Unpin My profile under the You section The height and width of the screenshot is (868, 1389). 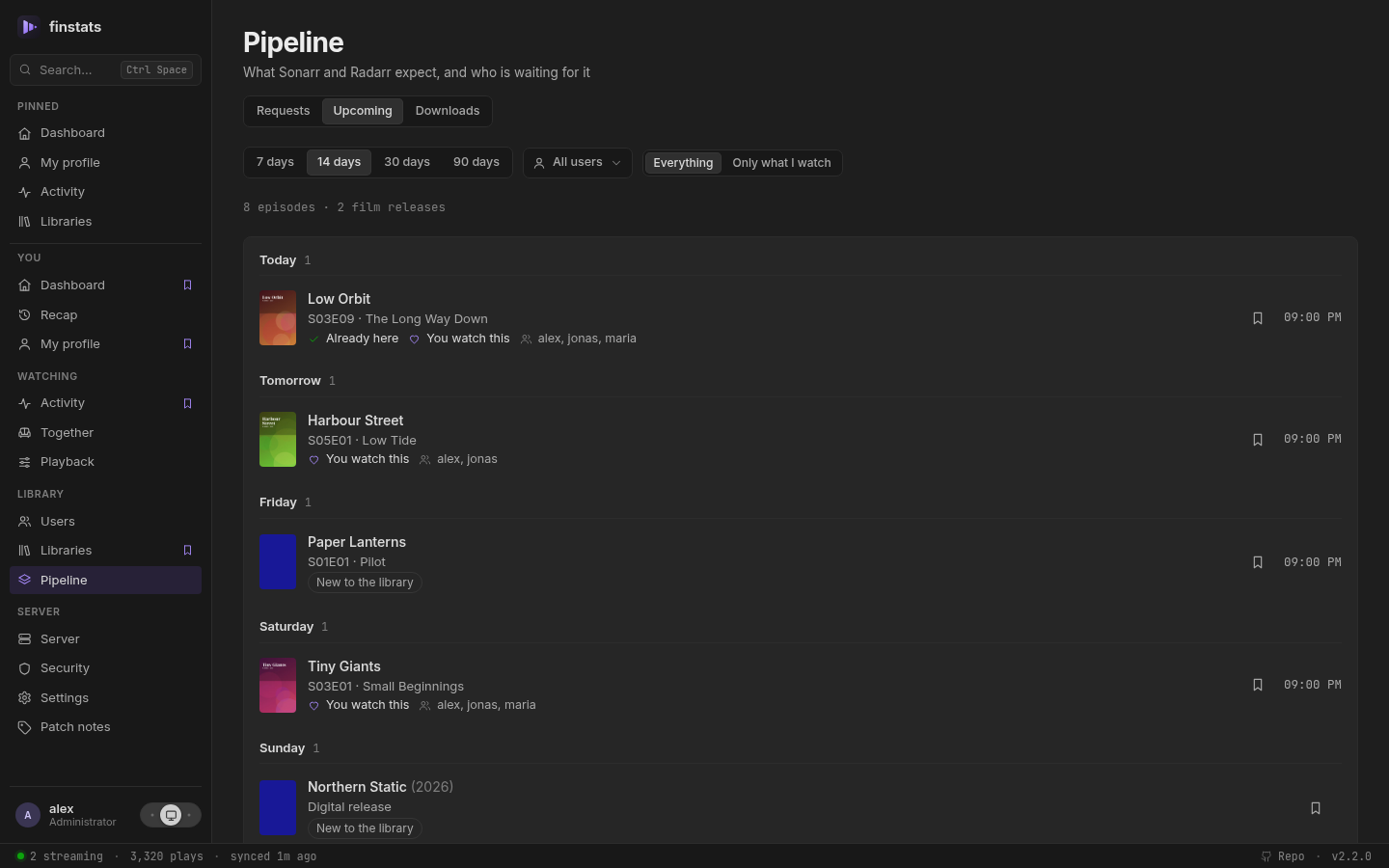coord(188,344)
